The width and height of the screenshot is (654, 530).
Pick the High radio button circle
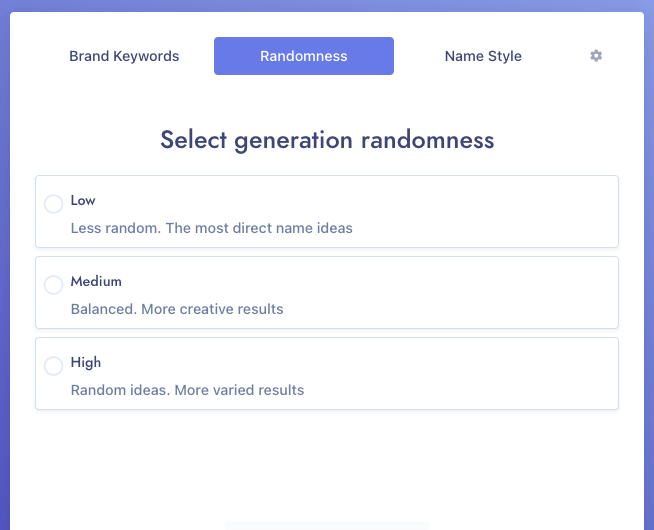tap(54, 366)
